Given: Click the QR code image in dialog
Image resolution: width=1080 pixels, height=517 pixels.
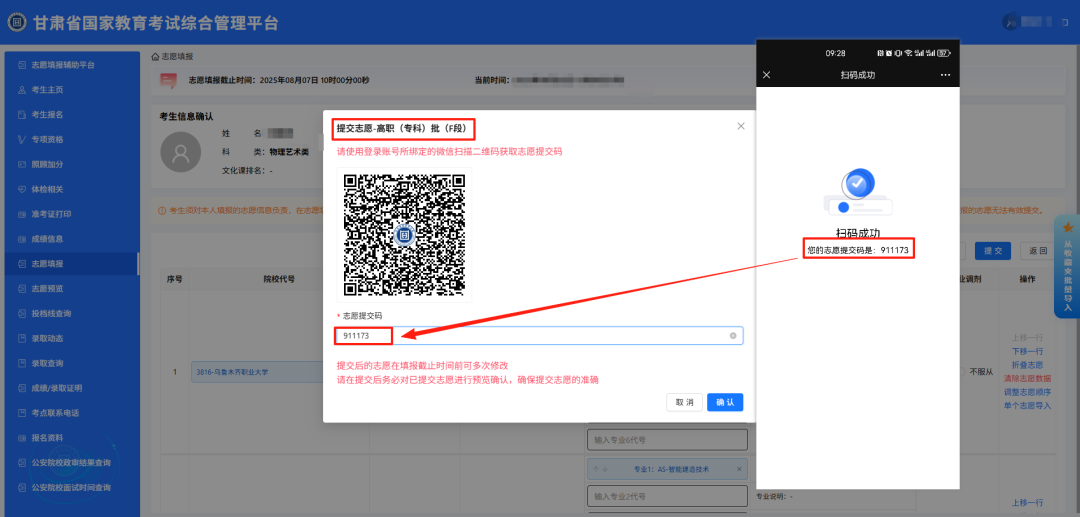Looking at the screenshot, I should tap(404, 235).
